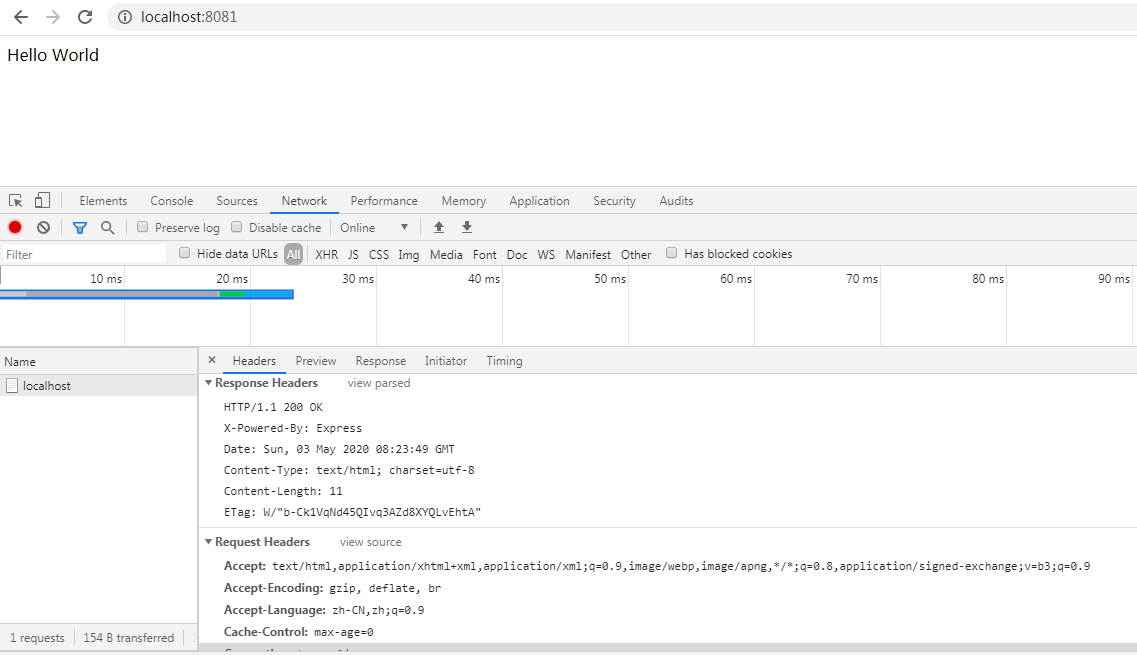
Task: Open the Security panel
Action: [614, 201]
